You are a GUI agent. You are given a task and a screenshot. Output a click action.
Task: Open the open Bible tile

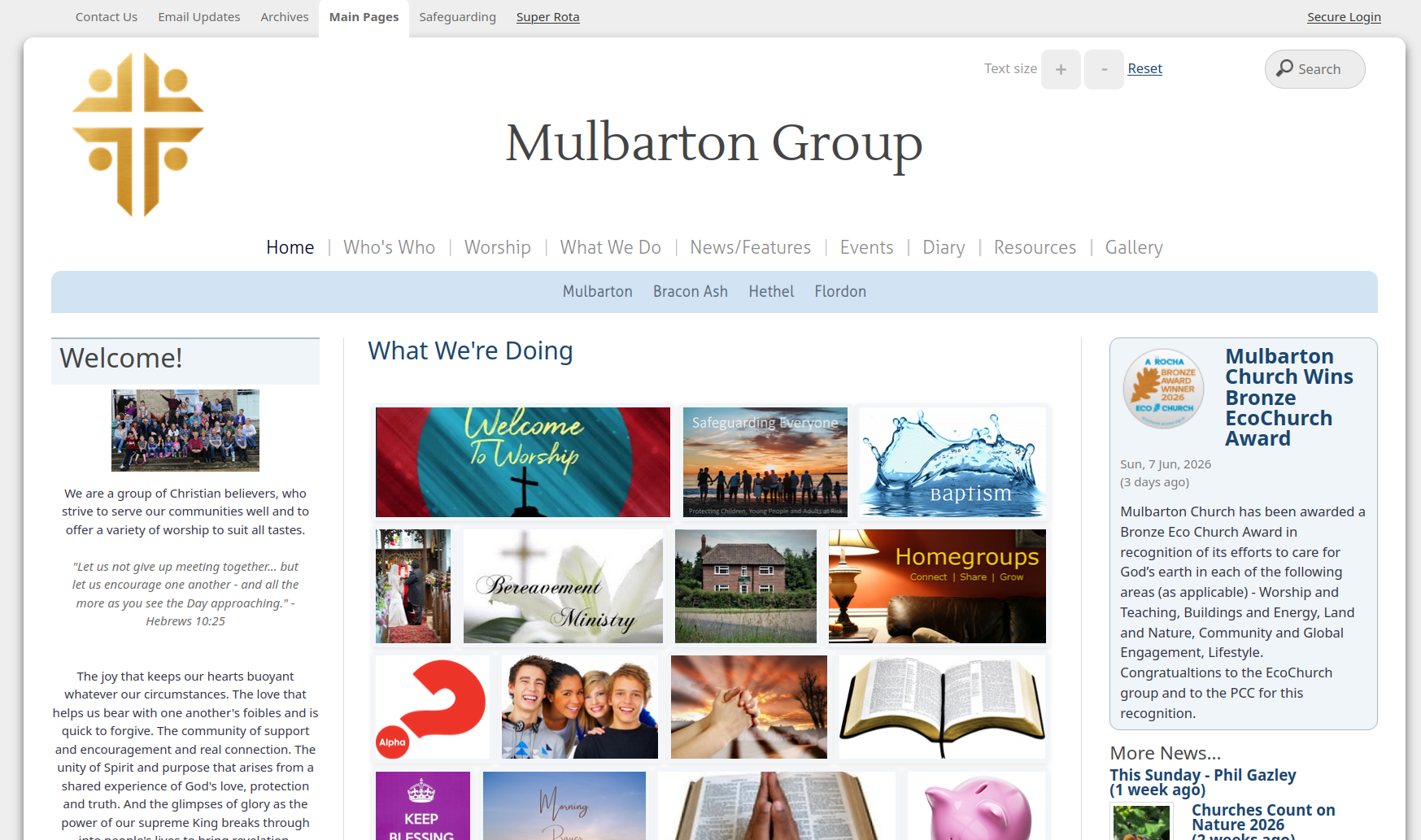tap(943, 707)
